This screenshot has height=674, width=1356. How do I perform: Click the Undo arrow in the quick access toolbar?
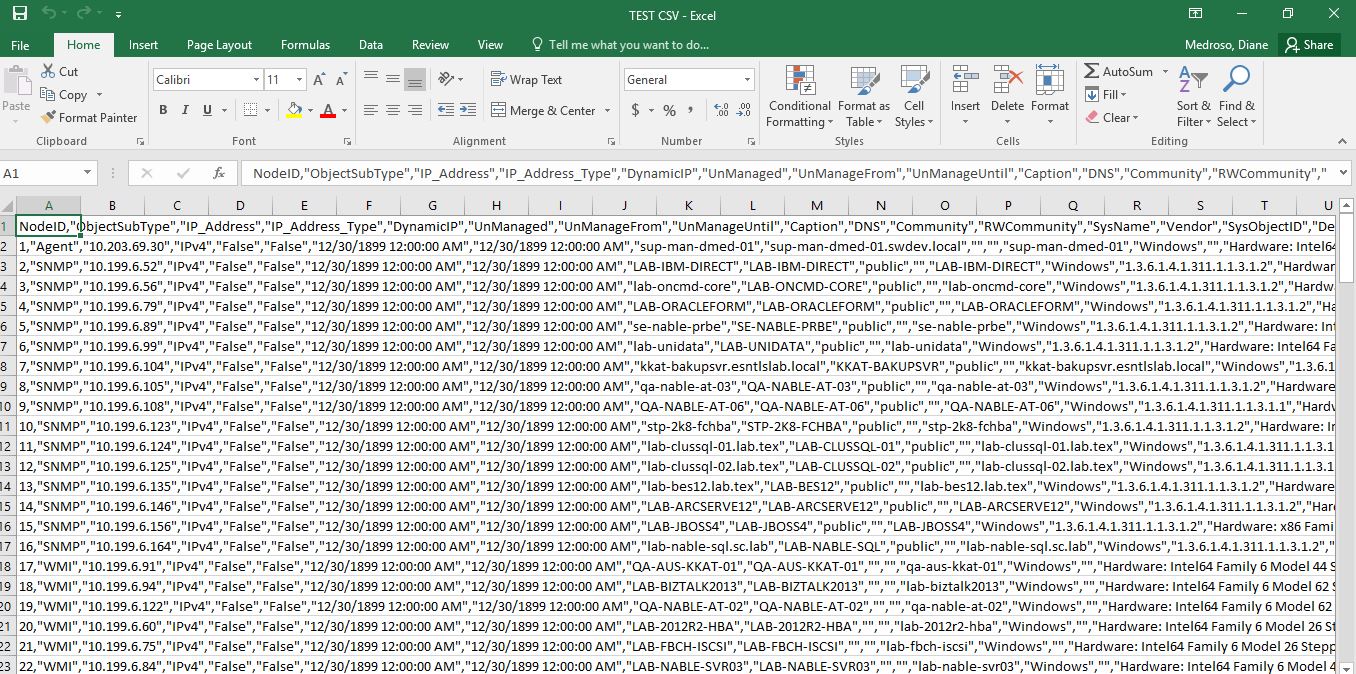[49, 14]
